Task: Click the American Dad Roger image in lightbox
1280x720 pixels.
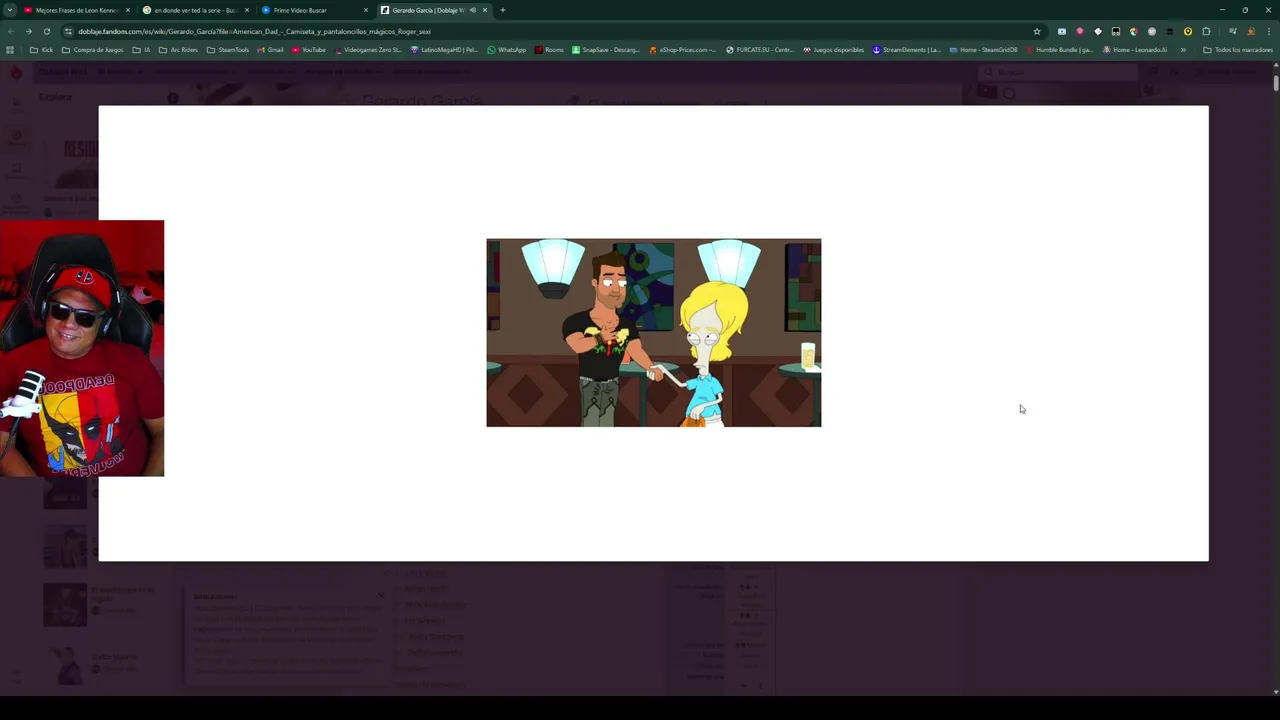Action: [x=654, y=333]
